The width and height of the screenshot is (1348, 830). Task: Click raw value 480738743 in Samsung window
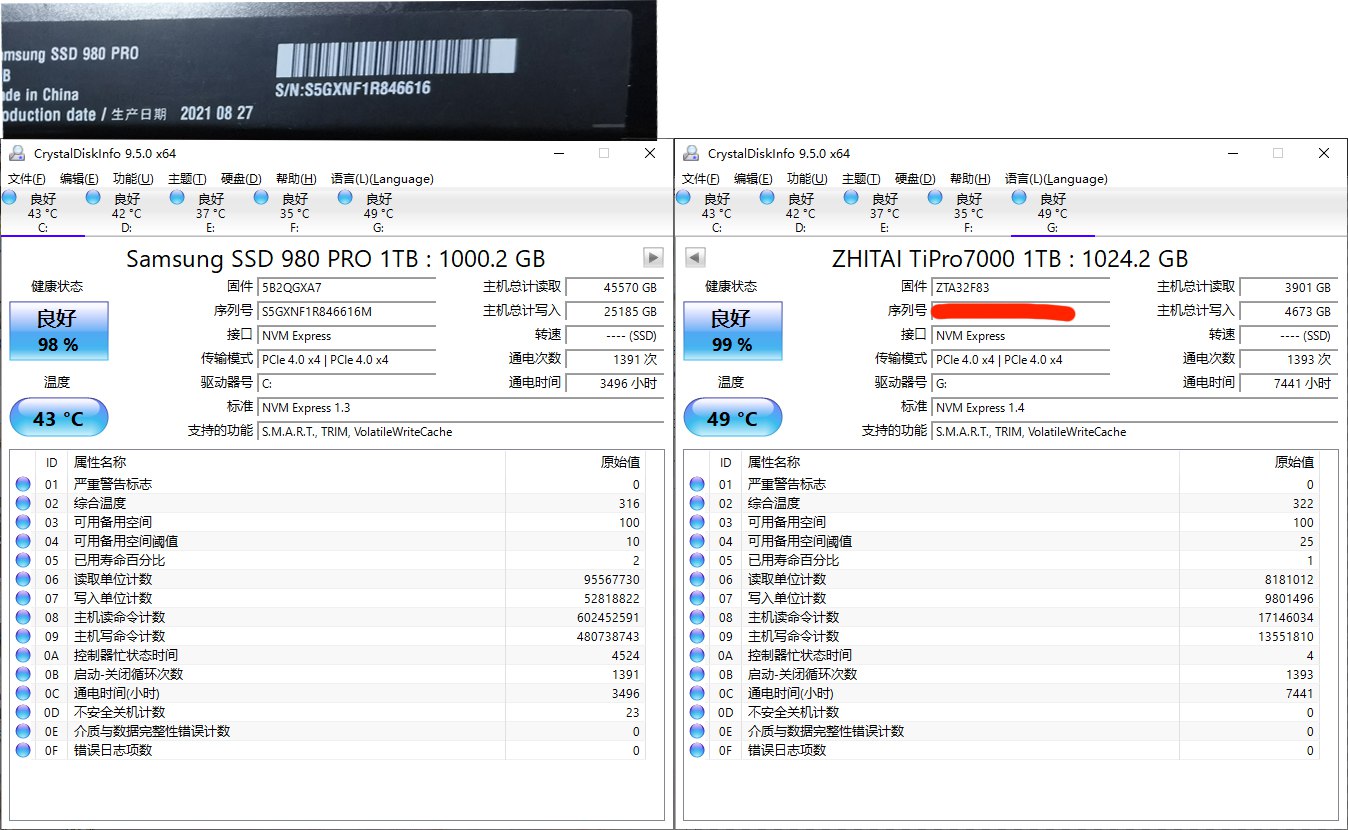pyautogui.click(x=607, y=637)
